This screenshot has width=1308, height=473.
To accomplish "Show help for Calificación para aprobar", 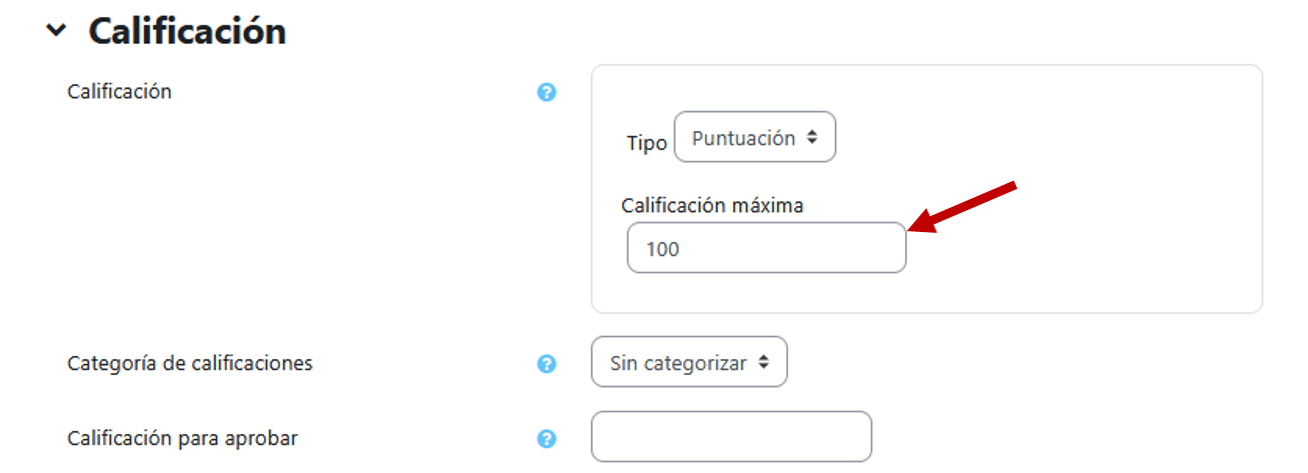I will (x=546, y=439).
